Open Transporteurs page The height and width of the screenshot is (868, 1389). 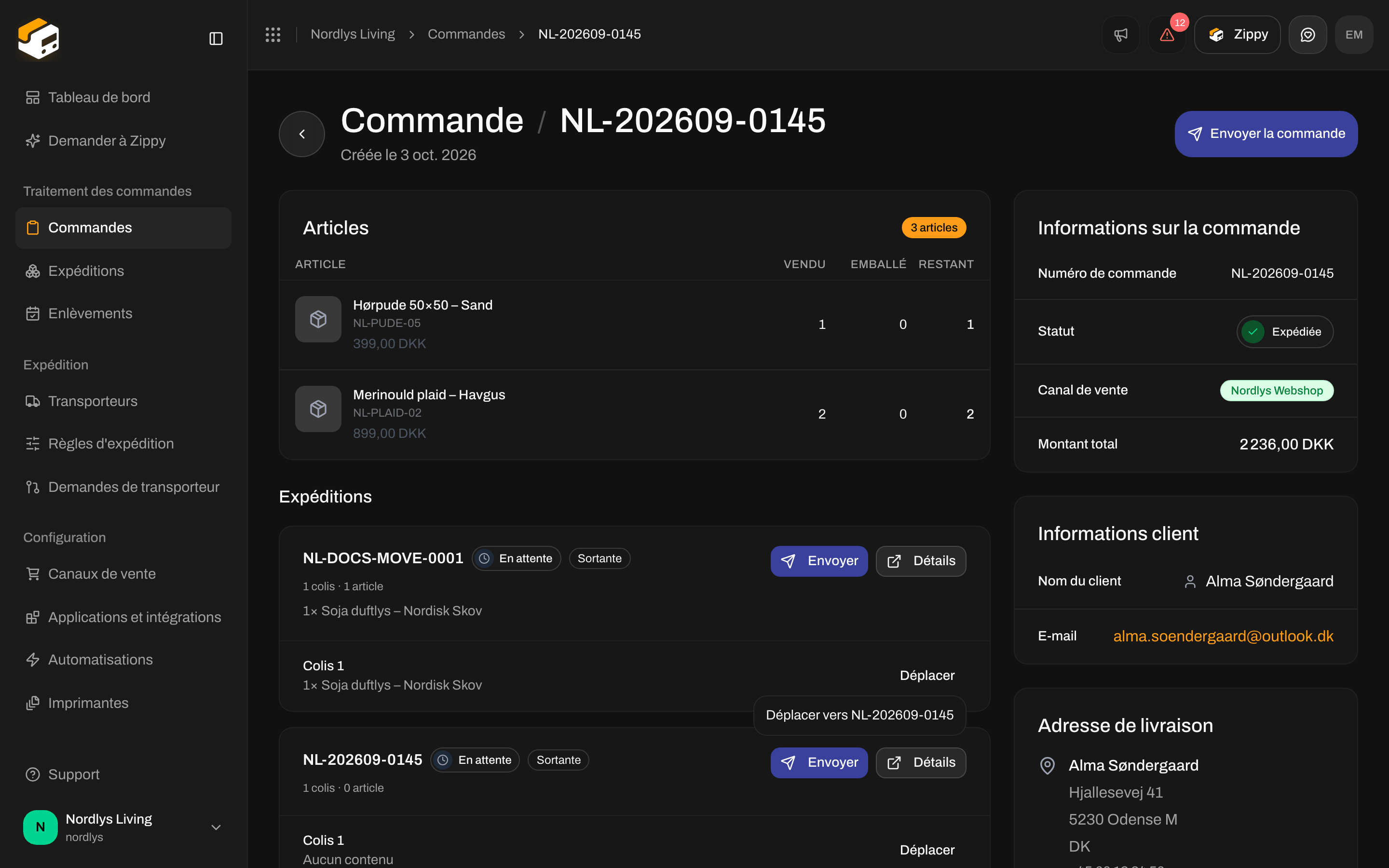click(x=123, y=401)
